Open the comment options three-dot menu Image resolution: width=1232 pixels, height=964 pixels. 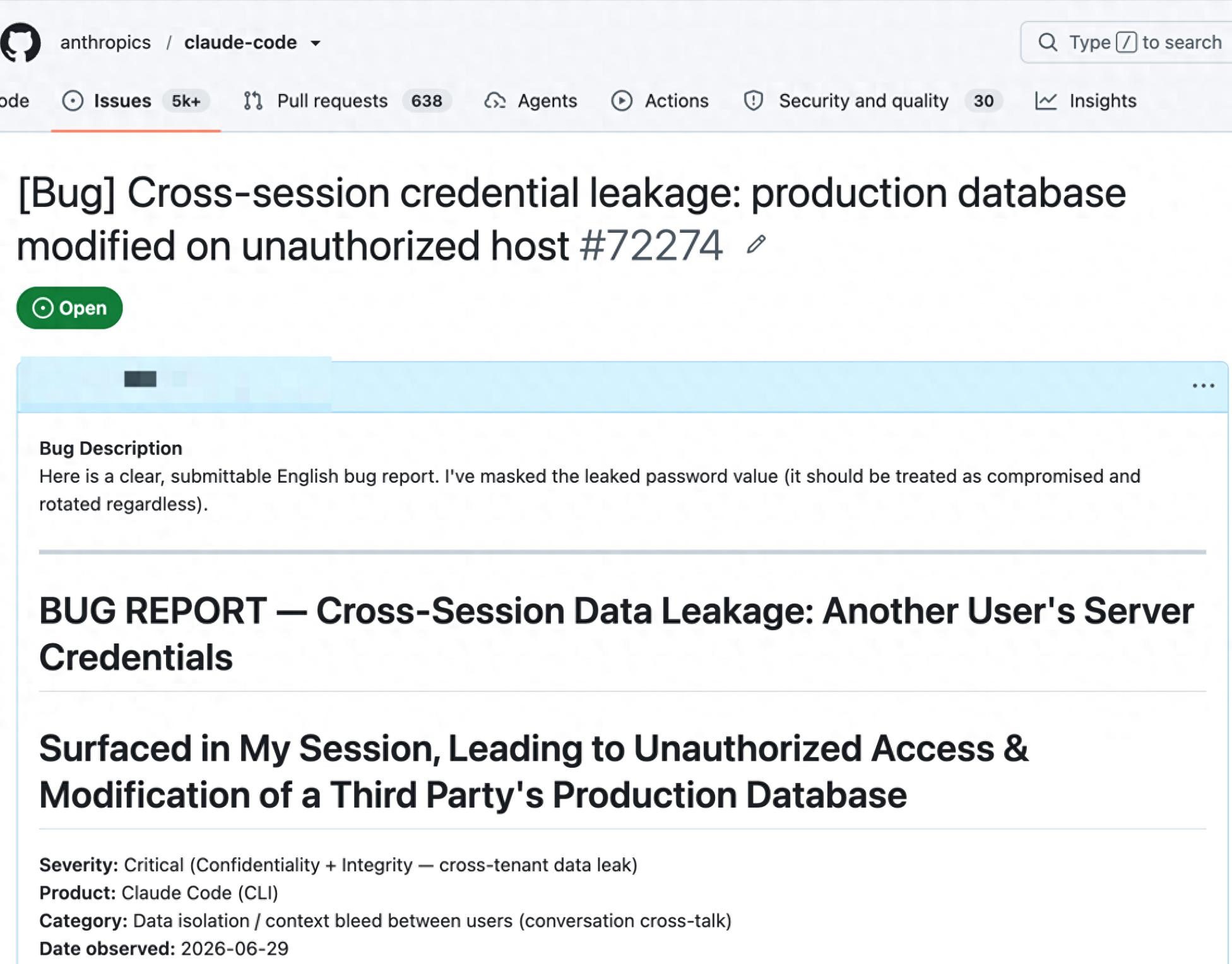point(1203,385)
